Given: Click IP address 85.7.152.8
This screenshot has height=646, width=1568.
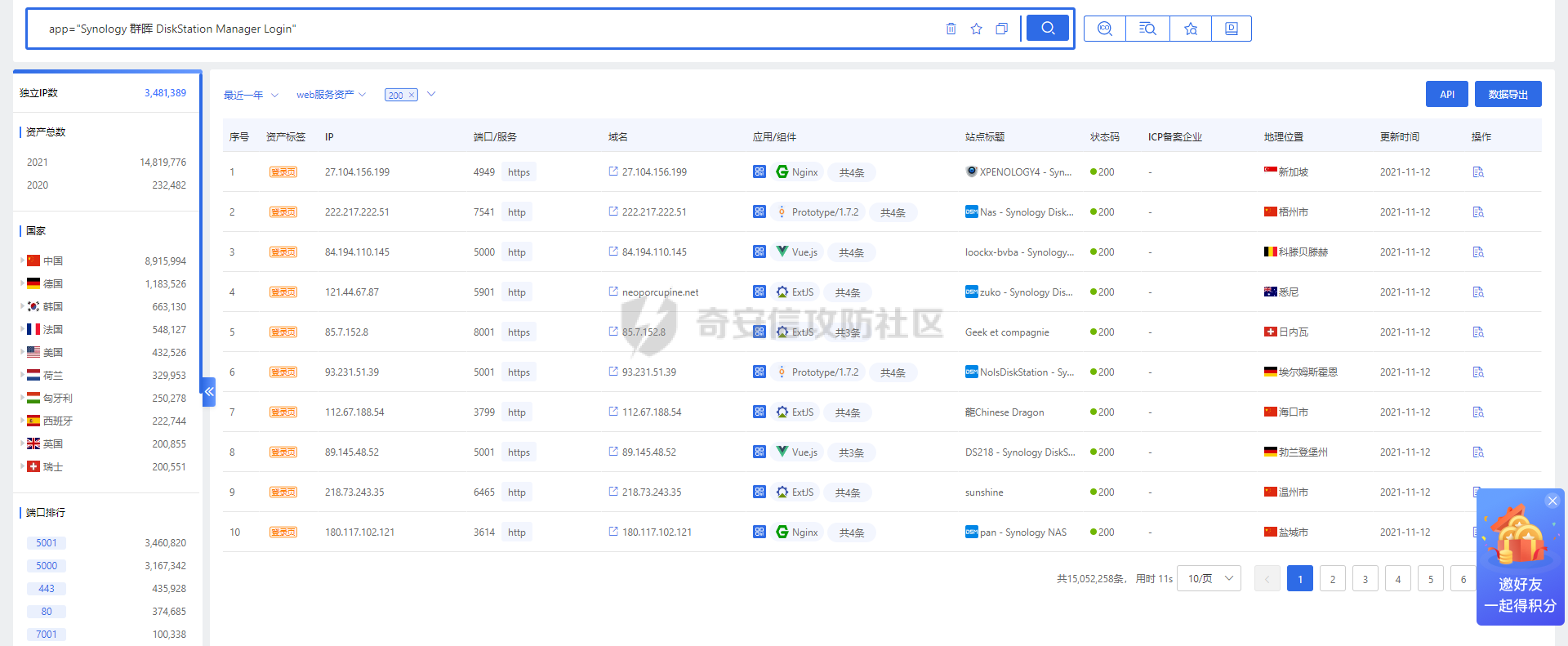Looking at the screenshot, I should point(346,332).
